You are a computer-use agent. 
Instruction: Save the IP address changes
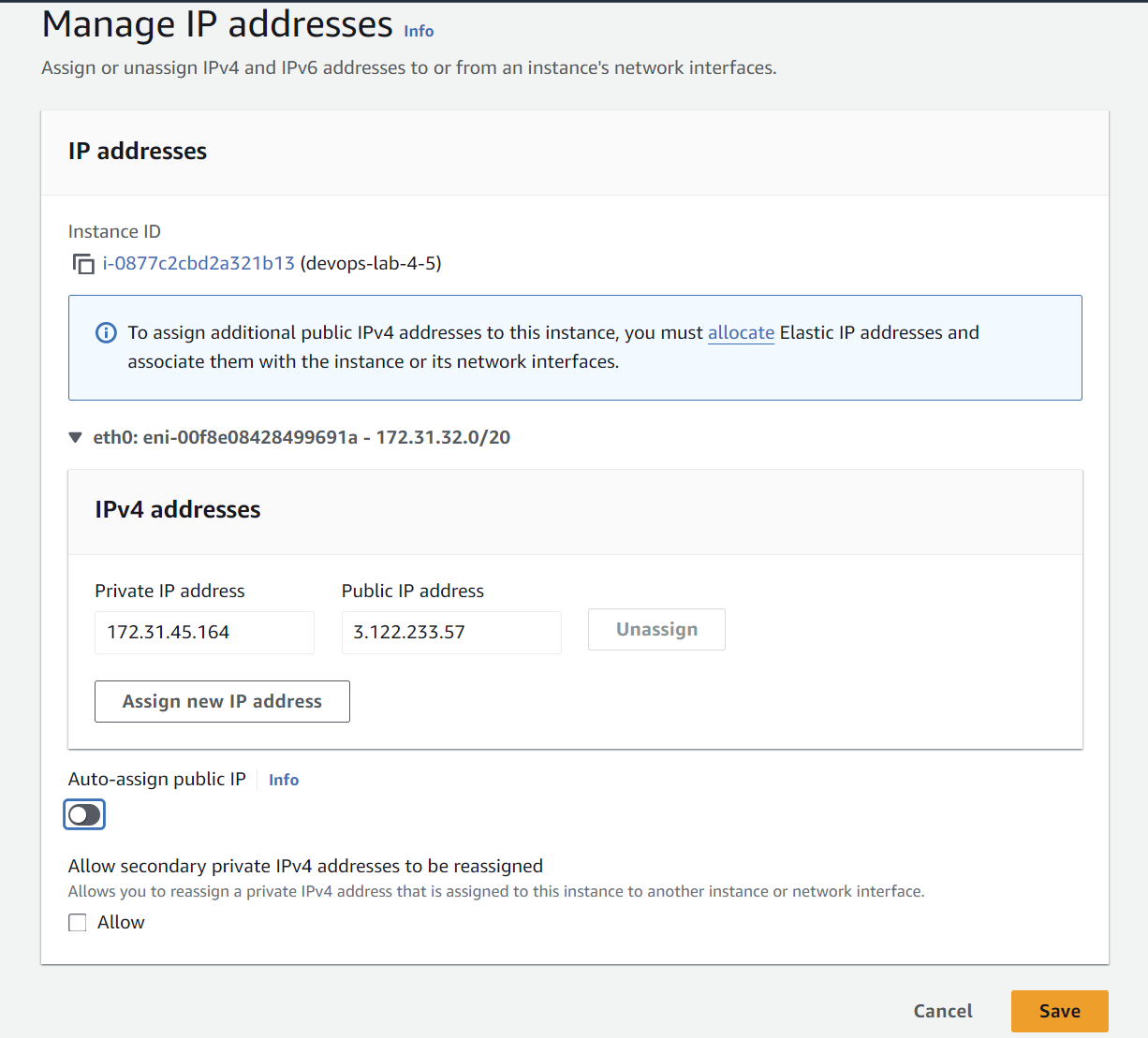click(x=1059, y=1011)
